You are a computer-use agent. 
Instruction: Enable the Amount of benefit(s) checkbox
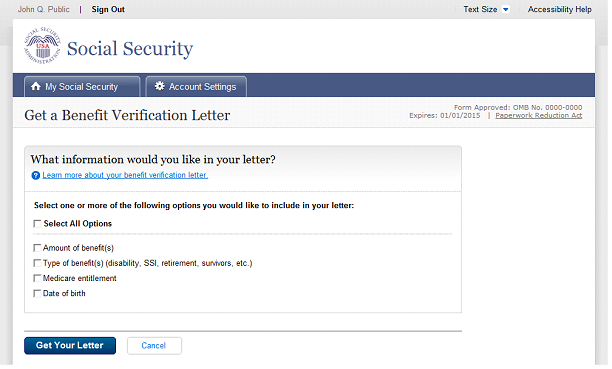(x=37, y=248)
